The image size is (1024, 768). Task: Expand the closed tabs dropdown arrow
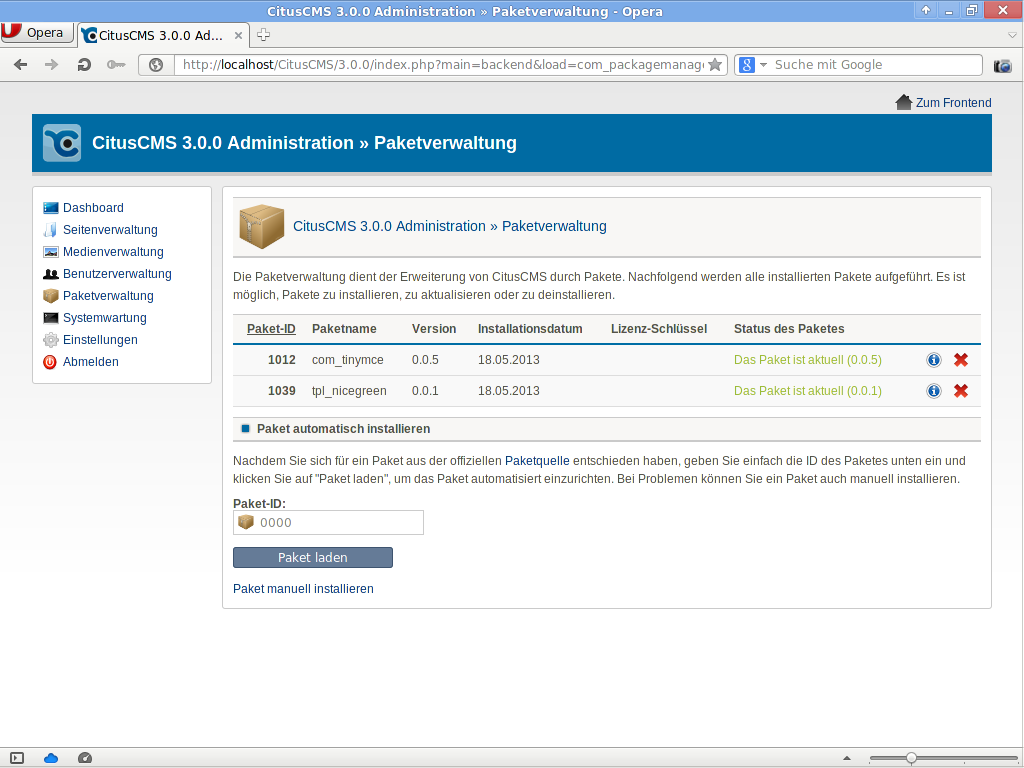click(x=1012, y=35)
